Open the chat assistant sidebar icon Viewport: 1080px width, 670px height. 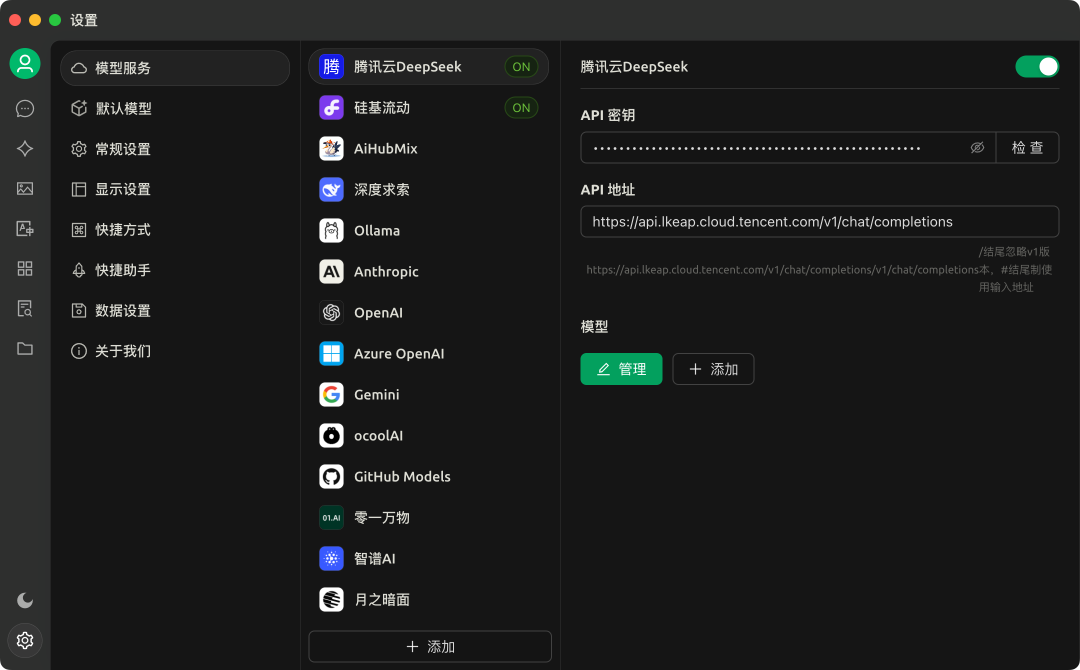(25, 109)
